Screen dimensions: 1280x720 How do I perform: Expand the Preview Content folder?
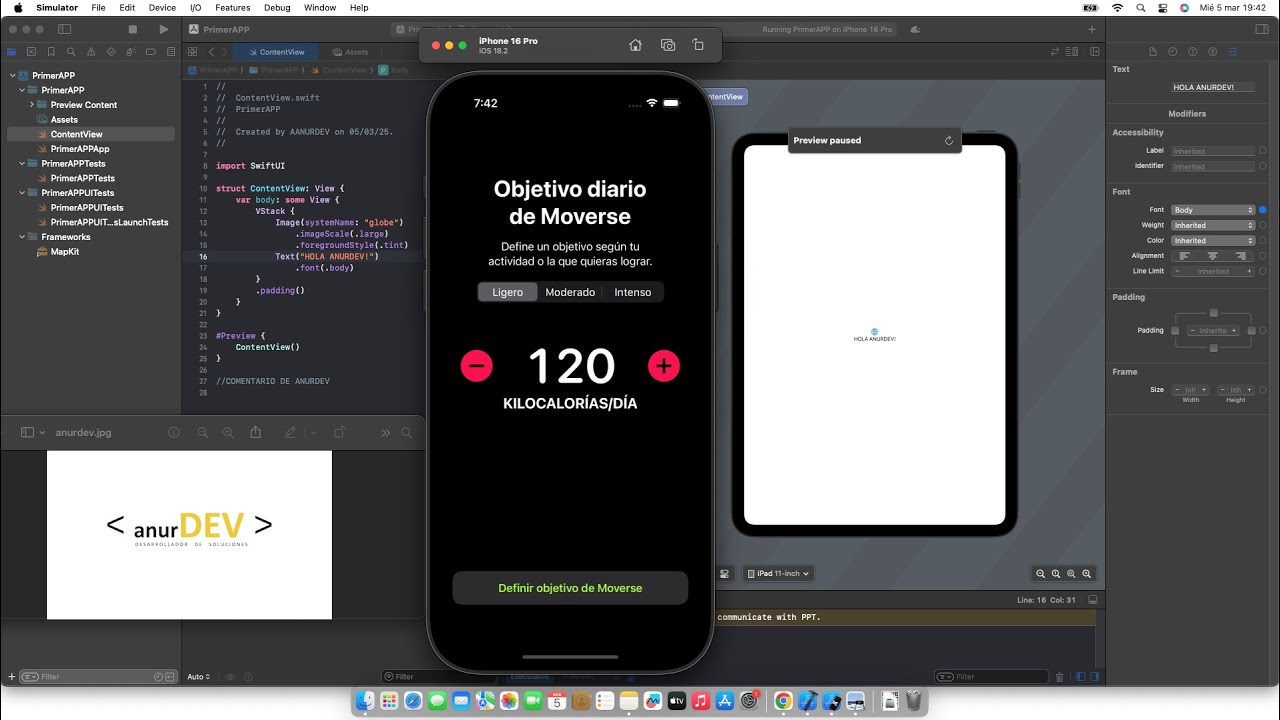[x=32, y=104]
